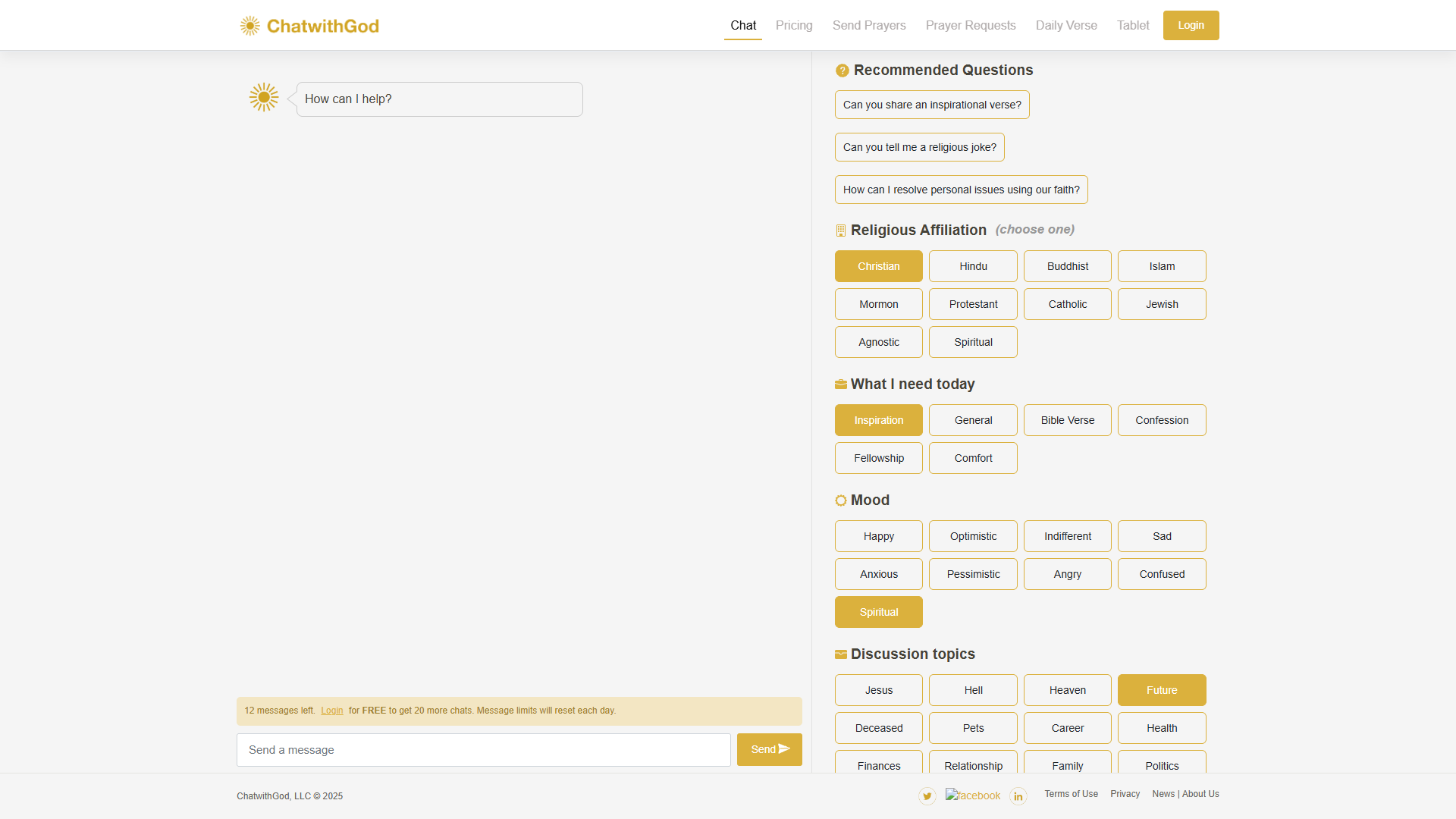1456x819 pixels.
Task: Open the LinkedIn icon in the footer
Action: click(x=1018, y=795)
